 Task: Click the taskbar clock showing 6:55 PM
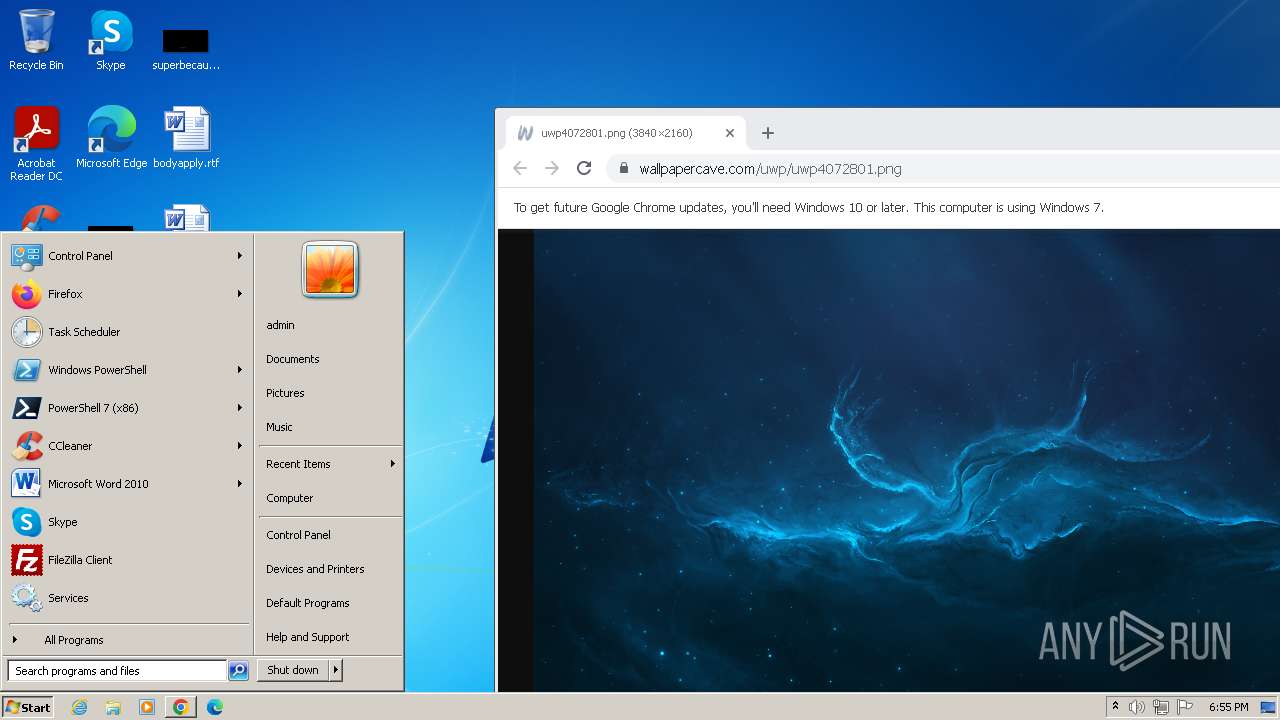pos(1228,707)
